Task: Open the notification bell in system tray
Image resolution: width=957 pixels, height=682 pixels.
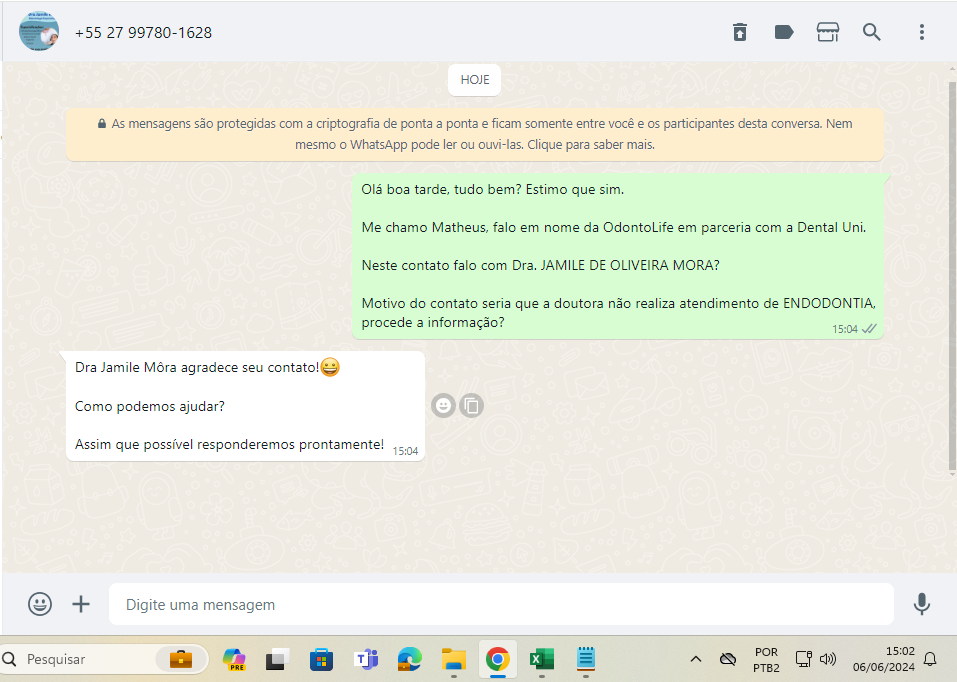Action: (930, 659)
